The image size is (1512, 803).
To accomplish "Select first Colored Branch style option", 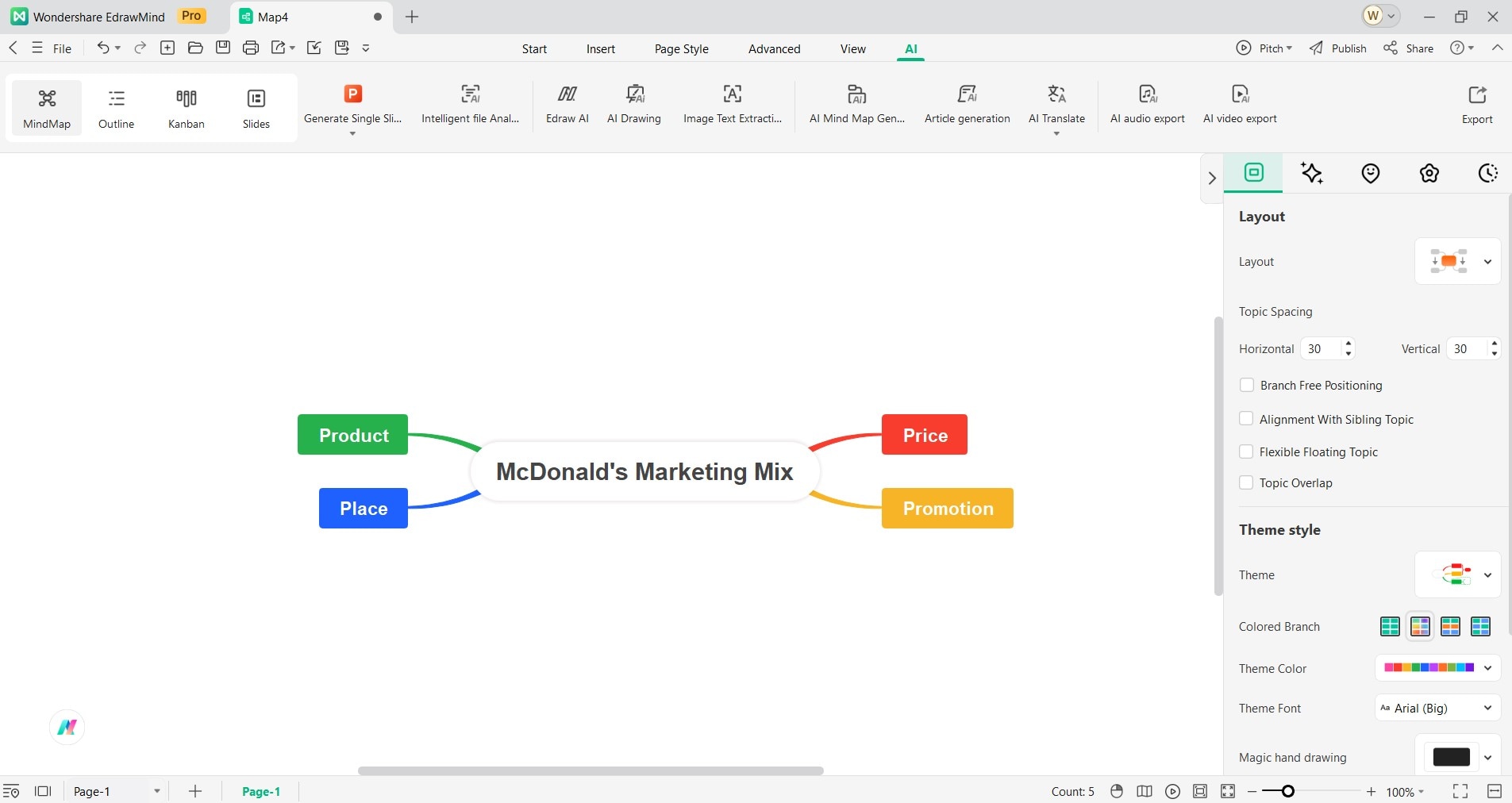I will (1390, 626).
